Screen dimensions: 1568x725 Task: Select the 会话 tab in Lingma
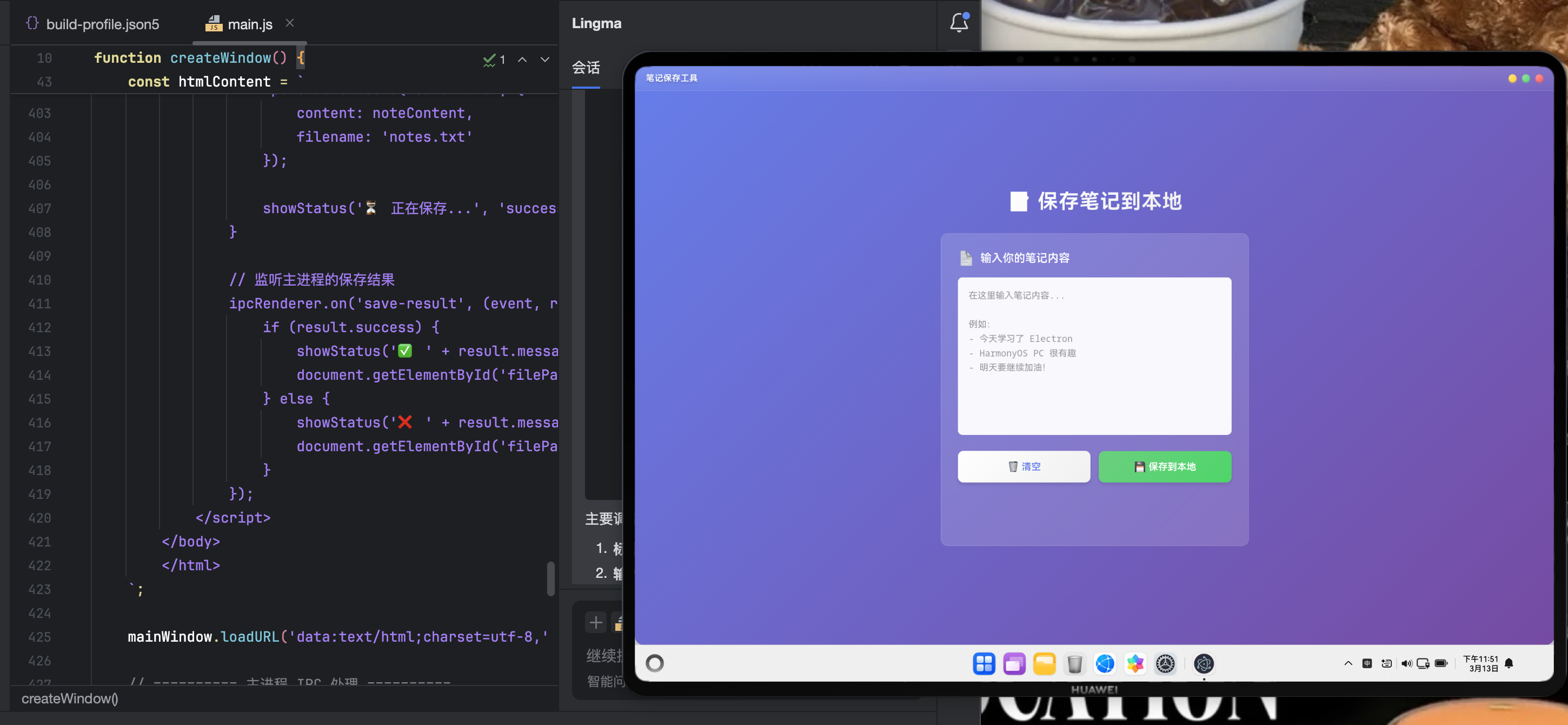point(586,68)
